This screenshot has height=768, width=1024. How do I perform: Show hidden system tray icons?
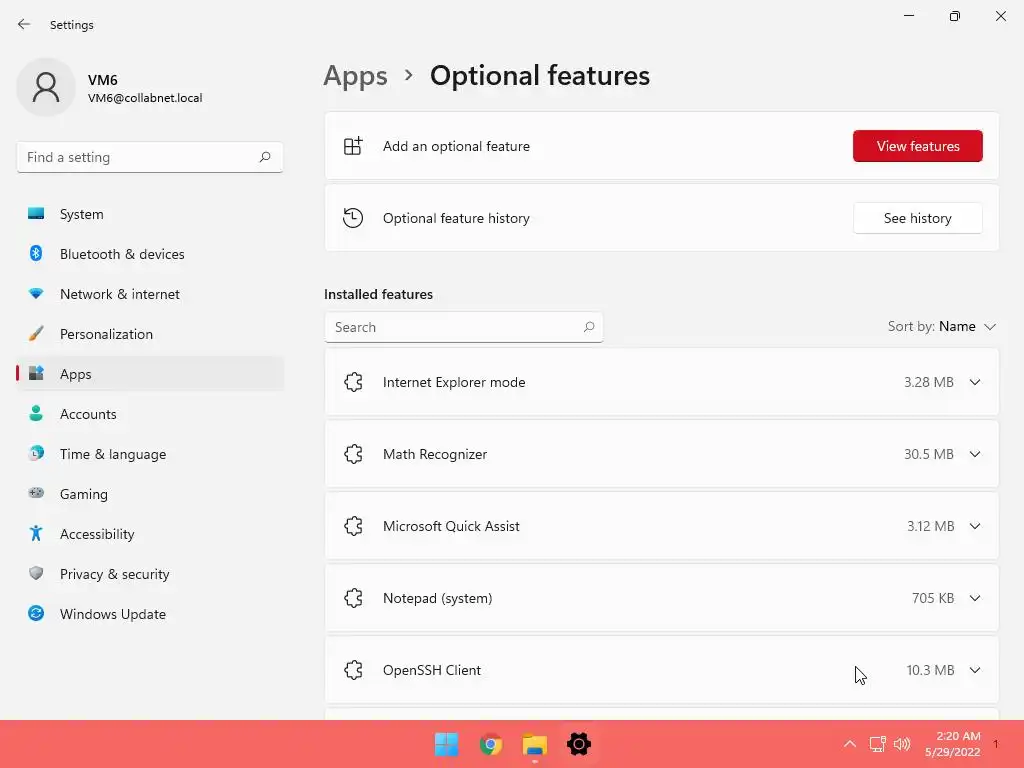[850, 743]
